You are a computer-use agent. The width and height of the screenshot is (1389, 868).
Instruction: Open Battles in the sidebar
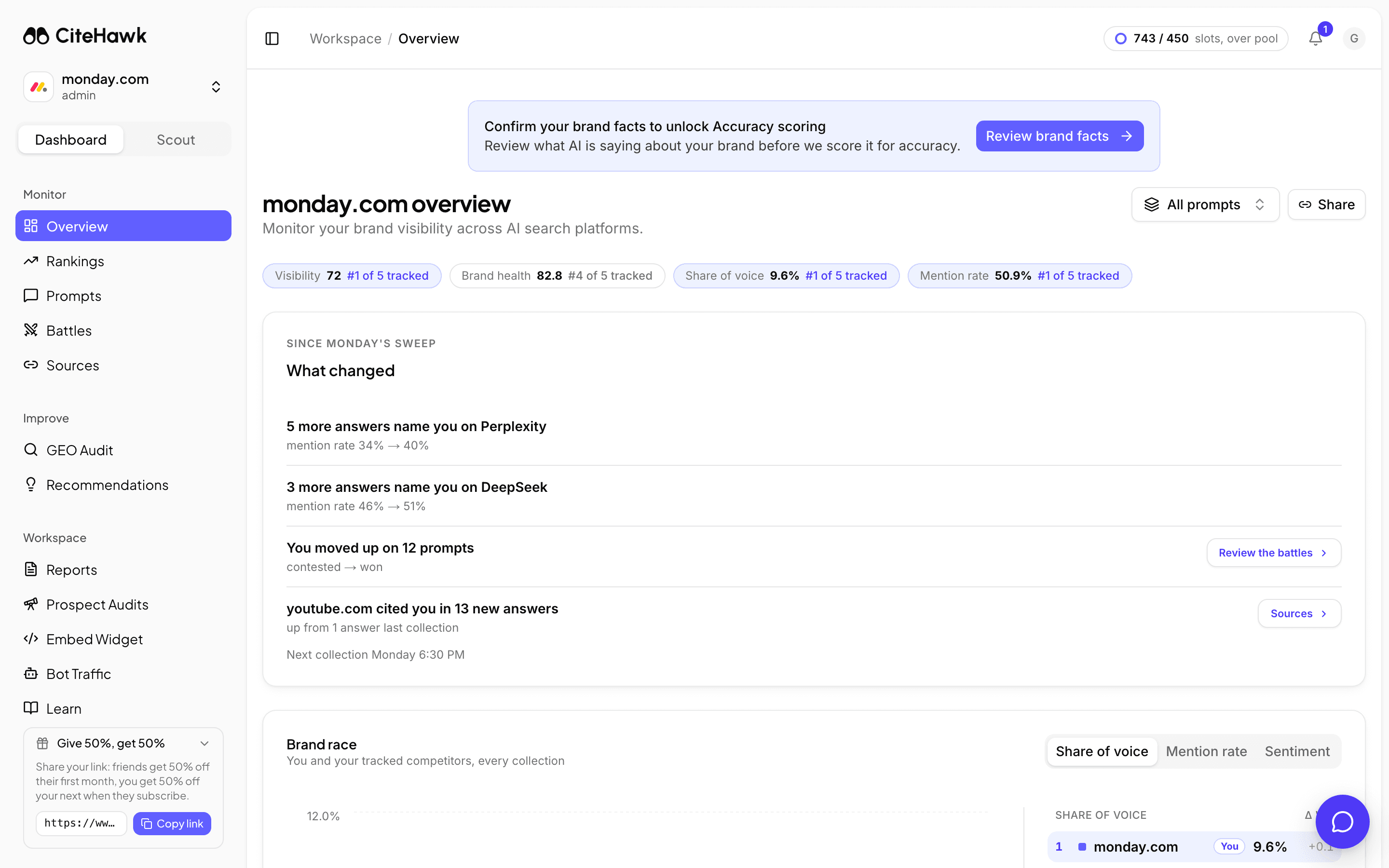click(x=123, y=331)
